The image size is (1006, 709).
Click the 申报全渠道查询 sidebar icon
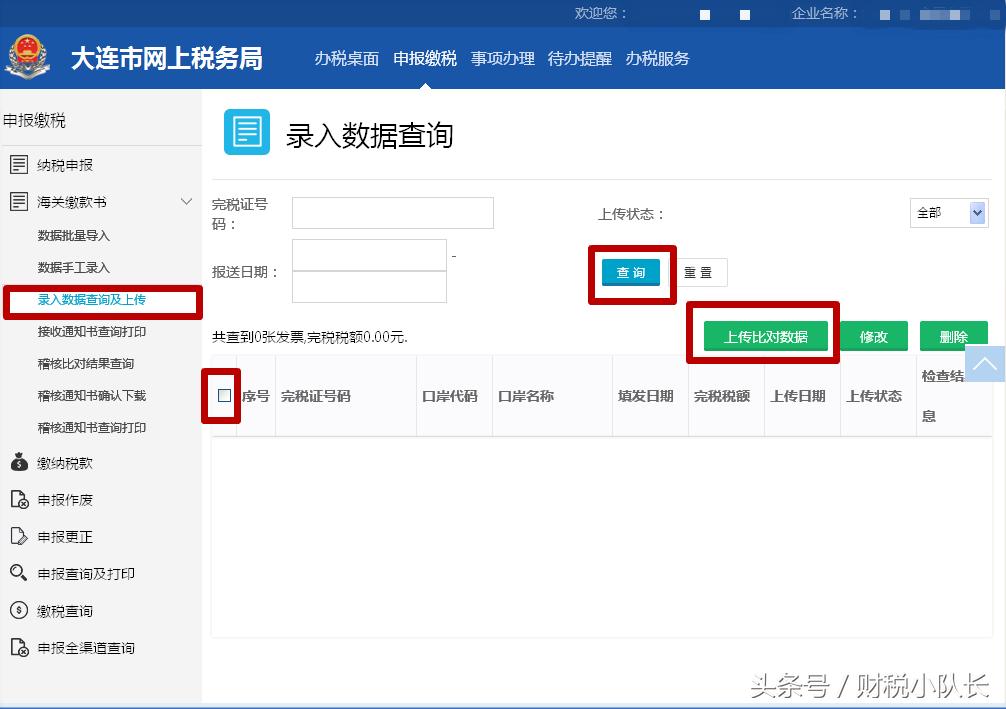point(19,647)
